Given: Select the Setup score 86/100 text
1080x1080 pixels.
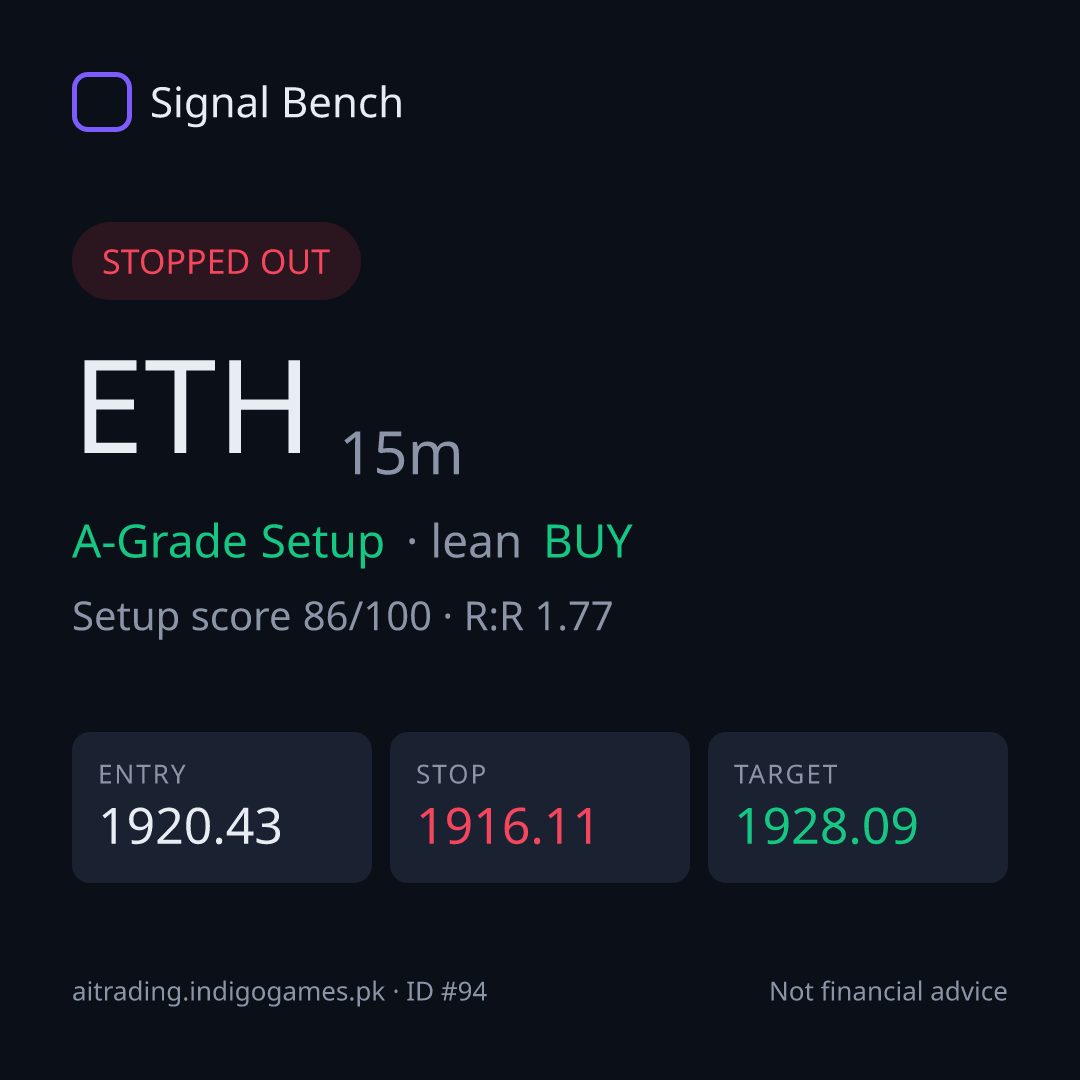Looking at the screenshot, I should [x=251, y=616].
